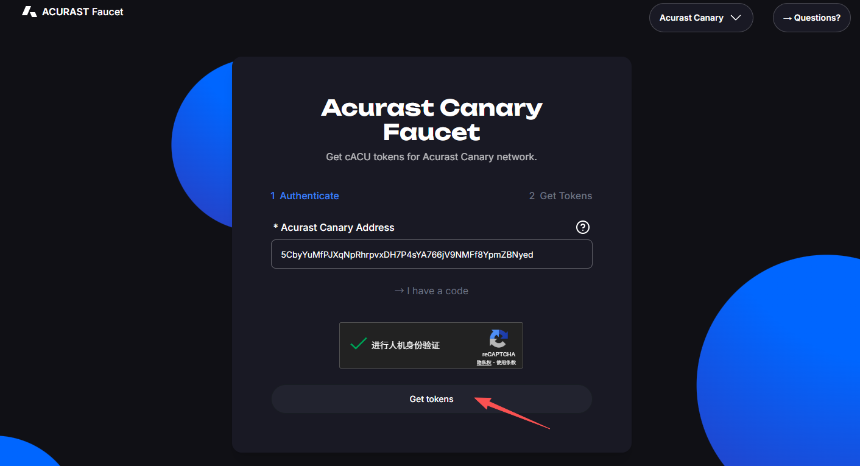Switch to step 1 Authenticate
Viewport: 860px width, 466px height.
[x=304, y=196]
